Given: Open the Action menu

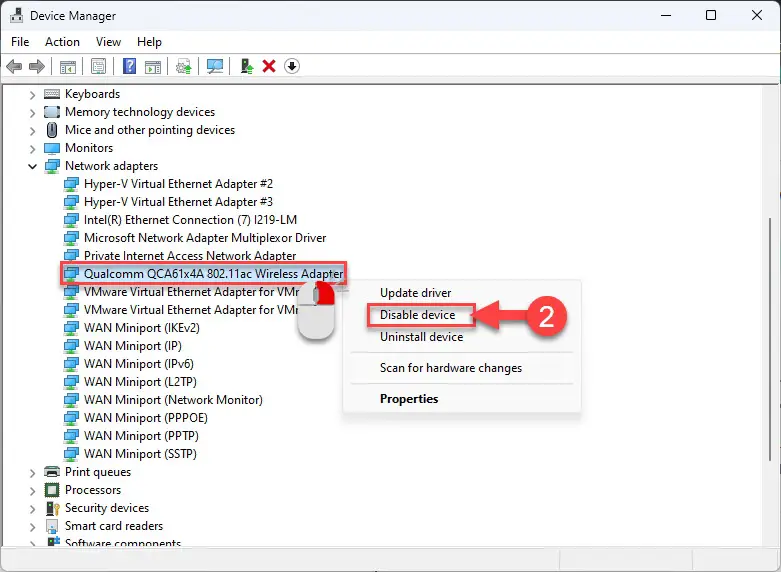Looking at the screenshot, I should click(x=62, y=42).
